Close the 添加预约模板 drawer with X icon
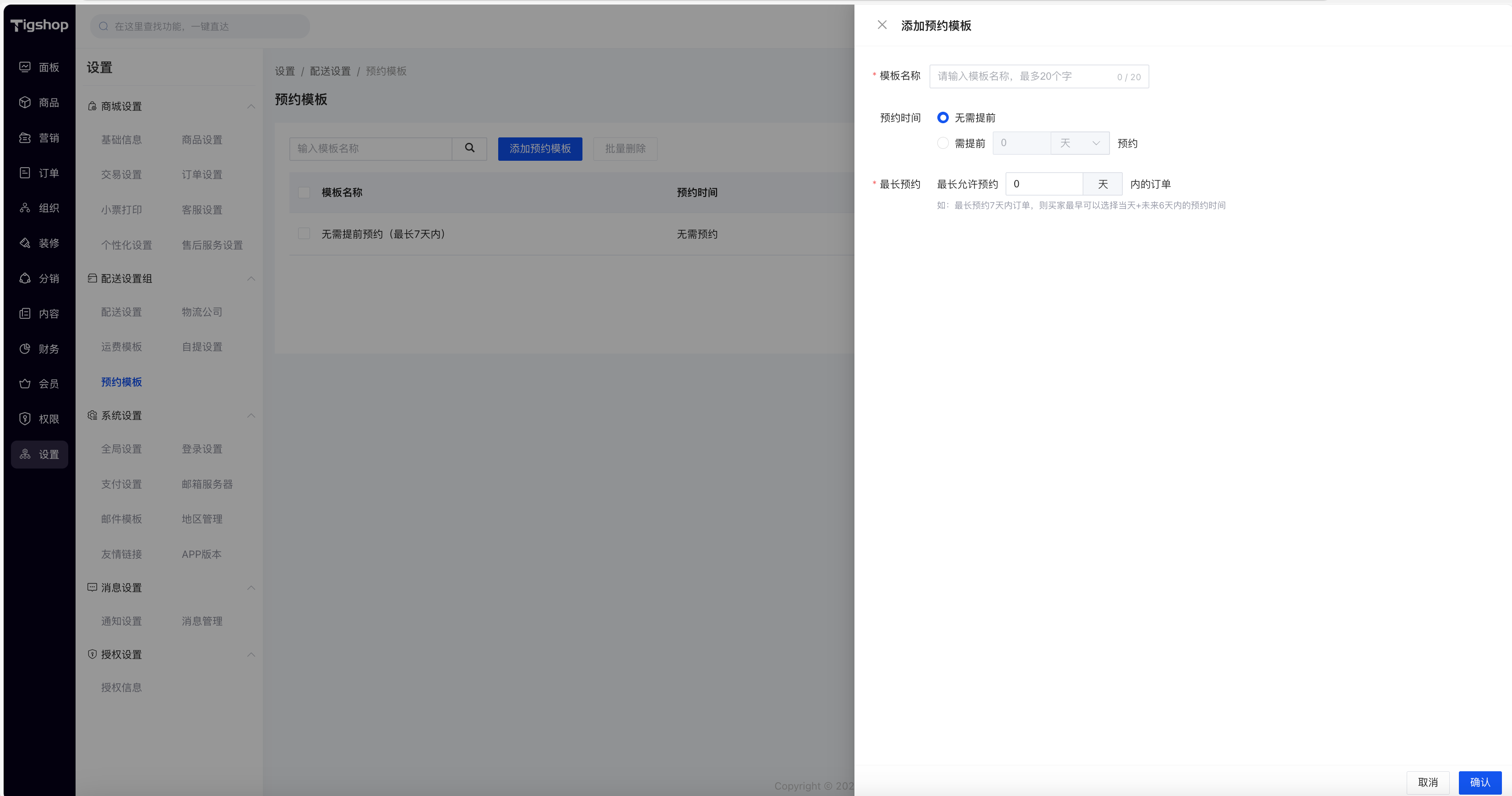The image size is (1512, 796). click(x=881, y=25)
